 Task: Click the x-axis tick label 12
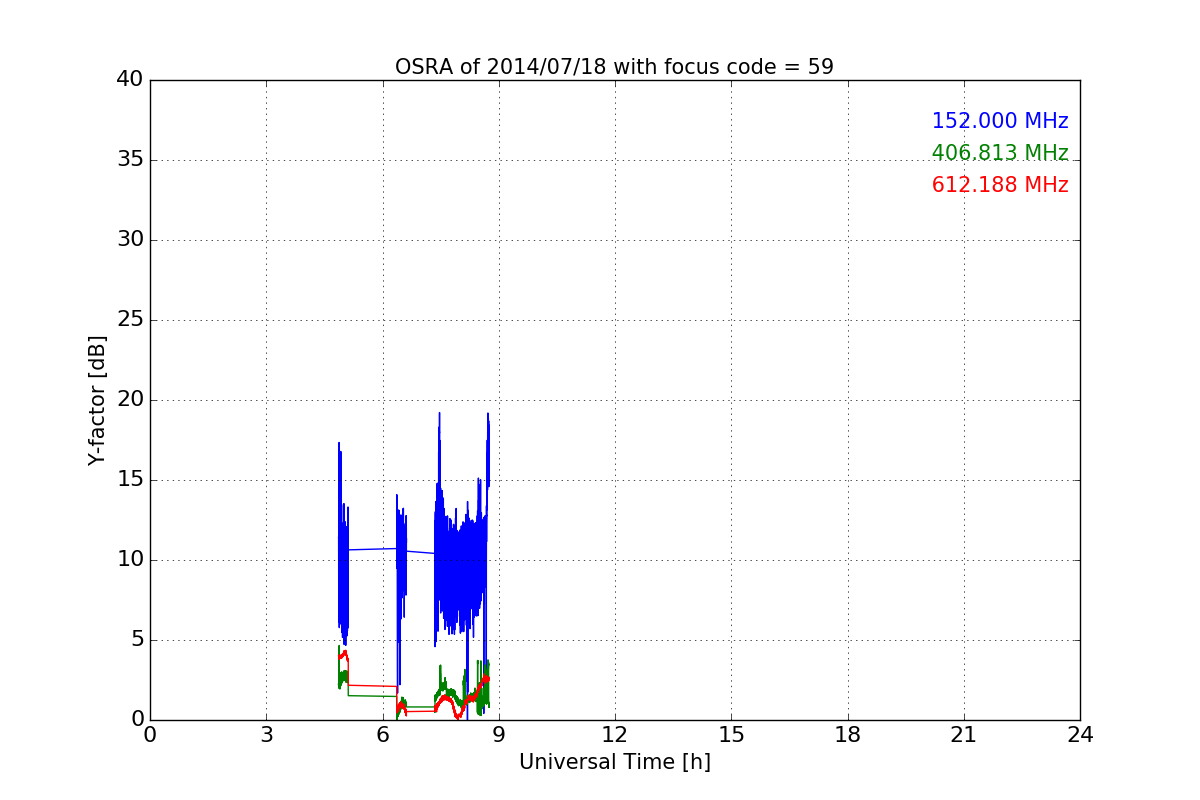click(x=615, y=735)
